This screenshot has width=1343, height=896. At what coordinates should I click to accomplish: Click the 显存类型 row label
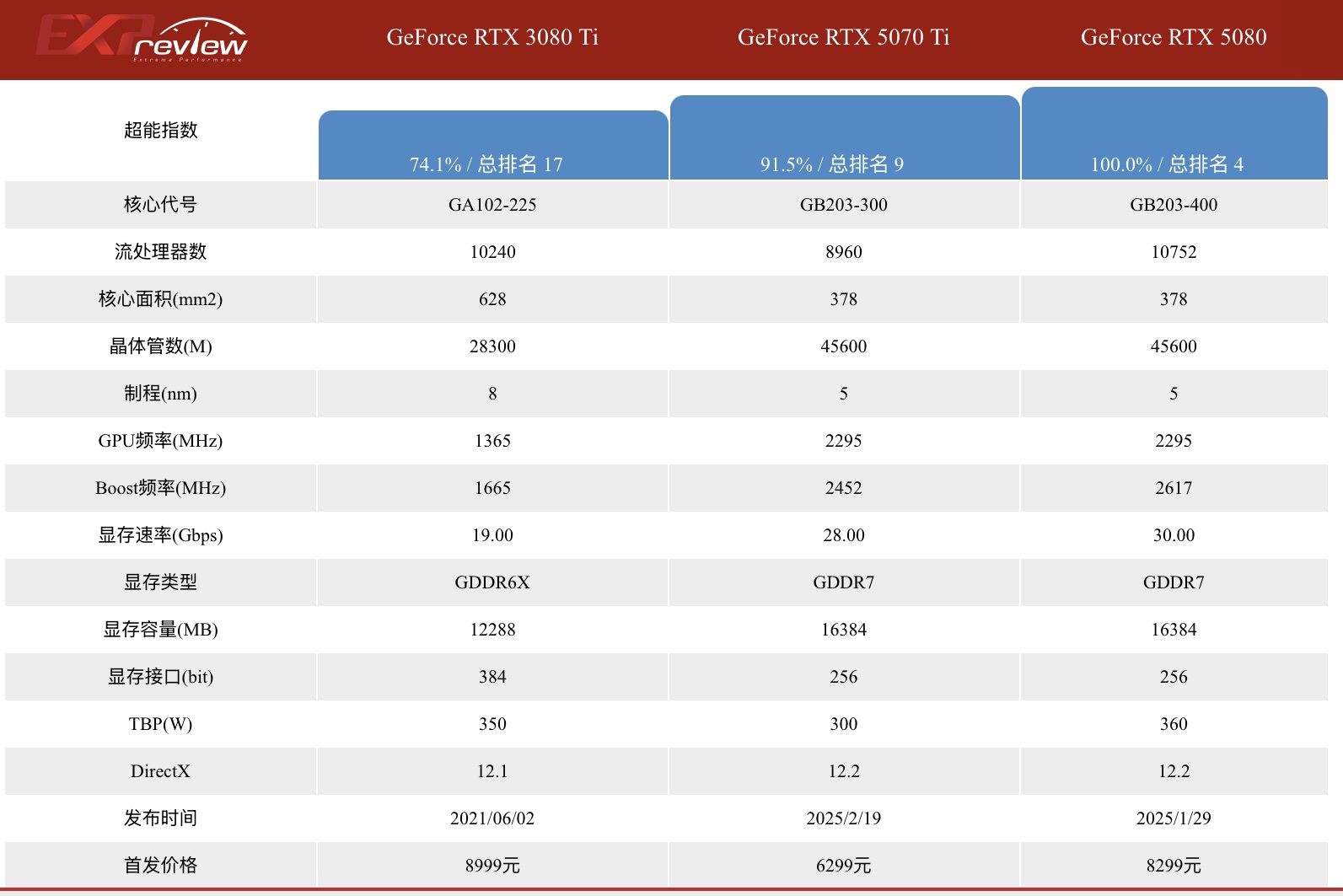click(x=160, y=582)
